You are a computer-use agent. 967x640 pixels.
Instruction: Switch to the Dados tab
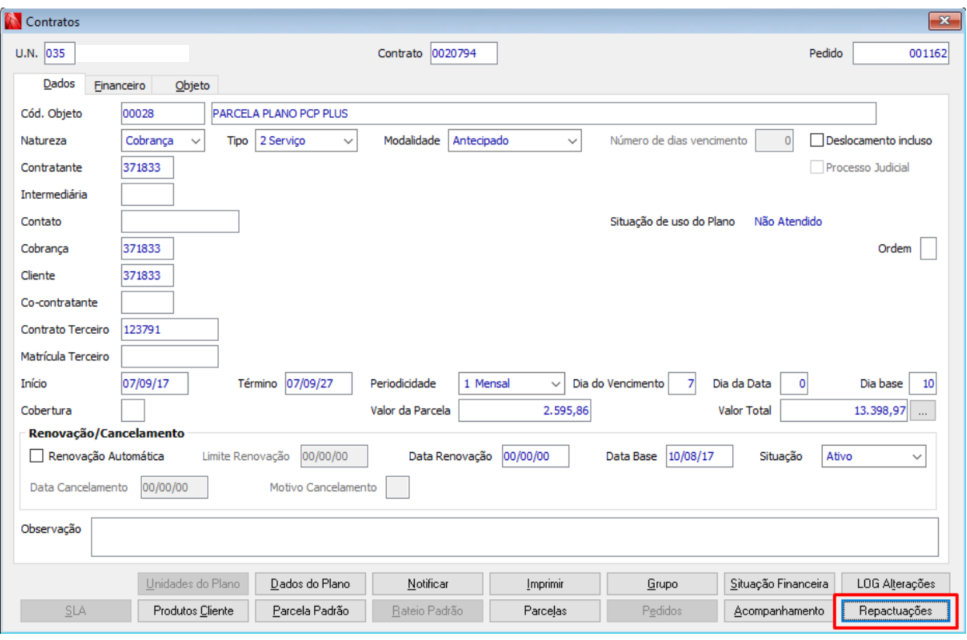[59, 84]
